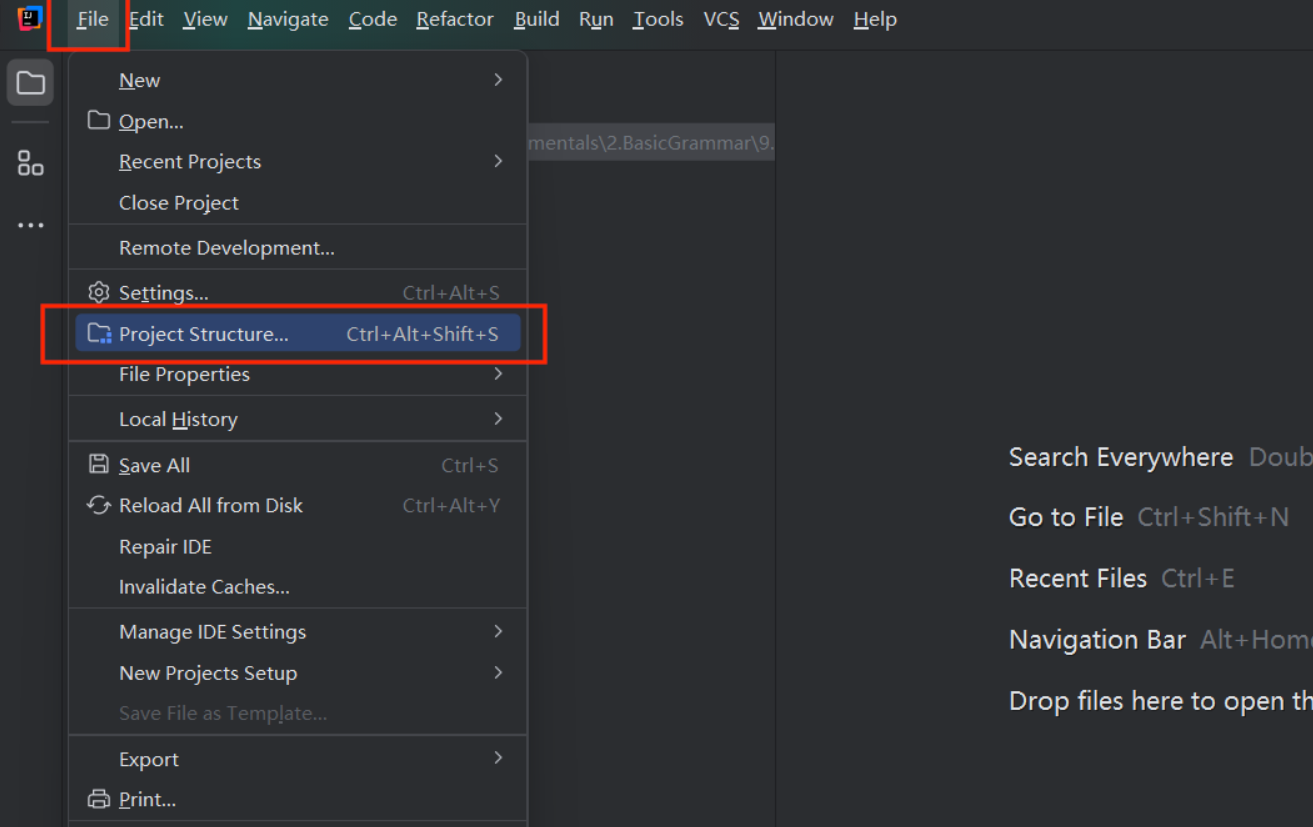Open the Tools menu

658,19
